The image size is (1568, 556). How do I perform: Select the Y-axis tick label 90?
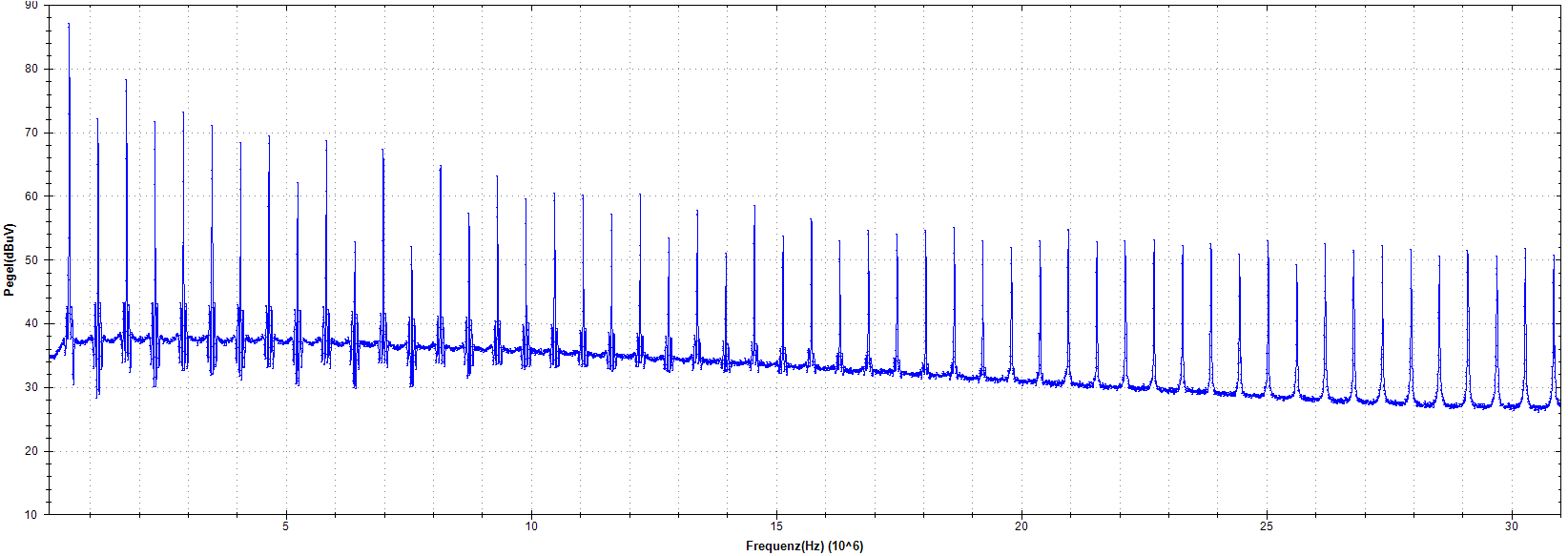pyautogui.click(x=31, y=6)
